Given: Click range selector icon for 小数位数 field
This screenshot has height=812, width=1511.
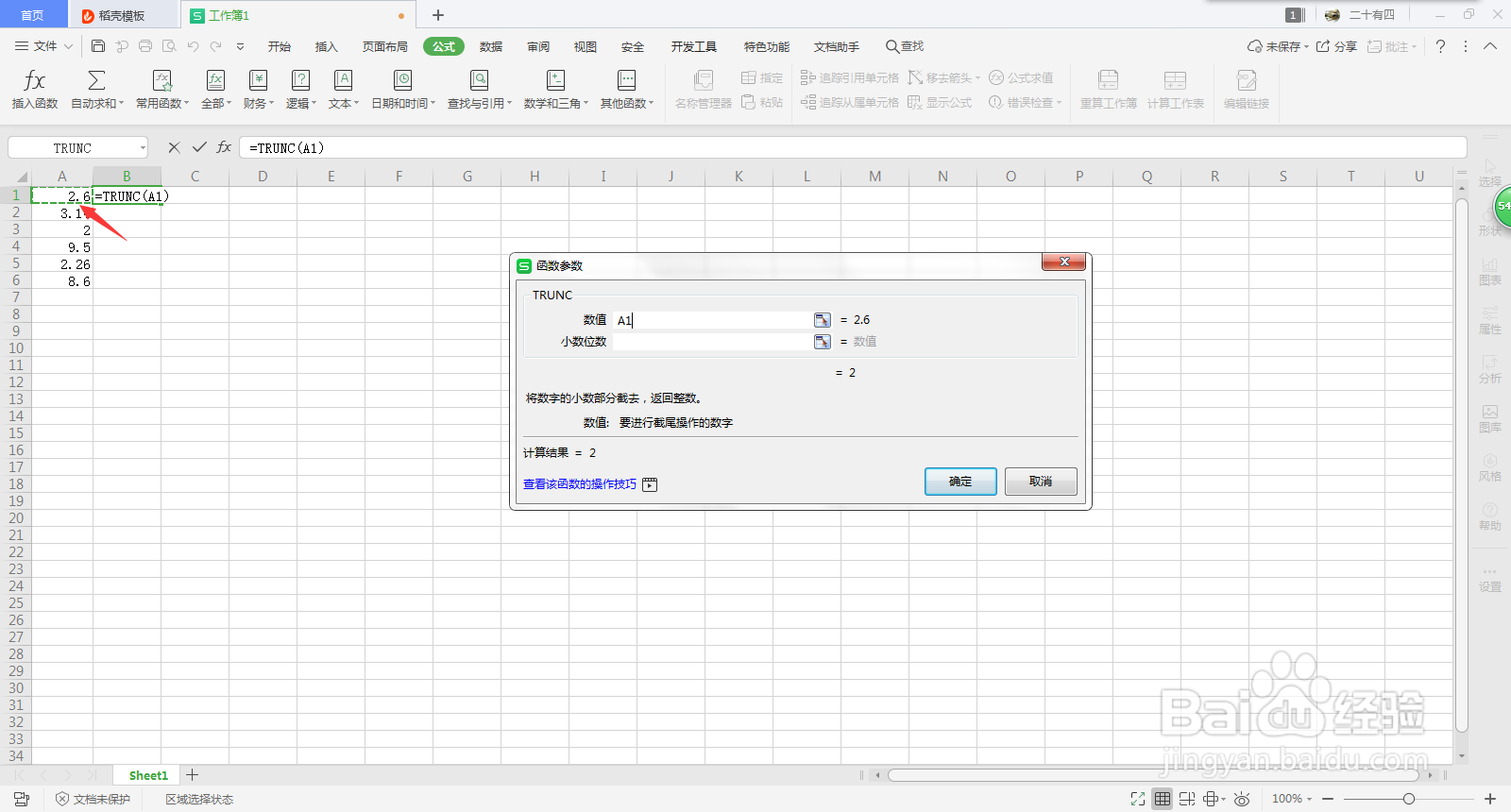Looking at the screenshot, I should pyautogui.click(x=823, y=342).
